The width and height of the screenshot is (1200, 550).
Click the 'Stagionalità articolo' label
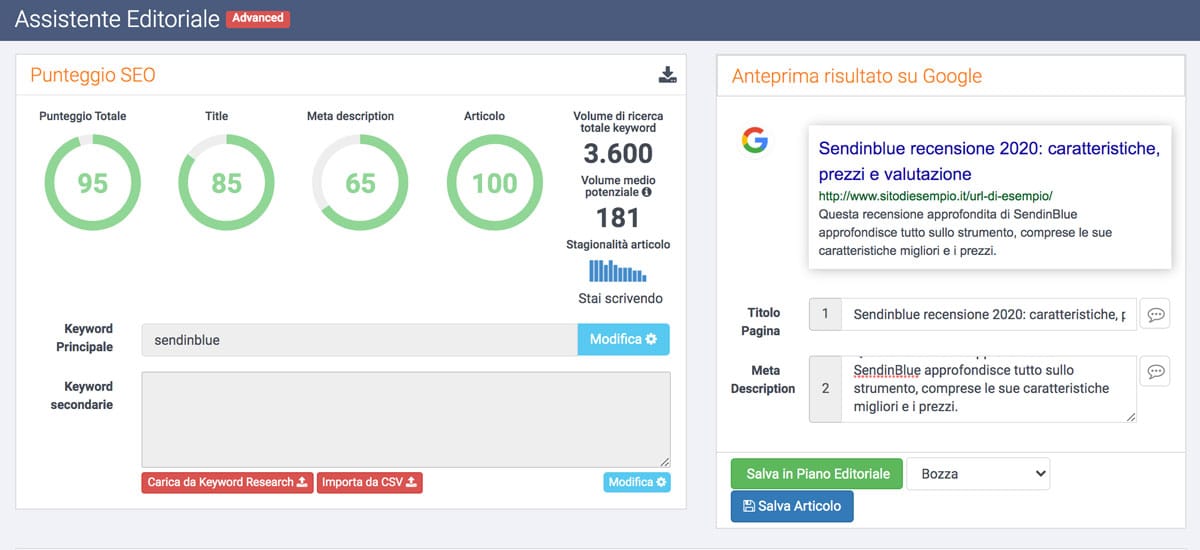click(618, 244)
